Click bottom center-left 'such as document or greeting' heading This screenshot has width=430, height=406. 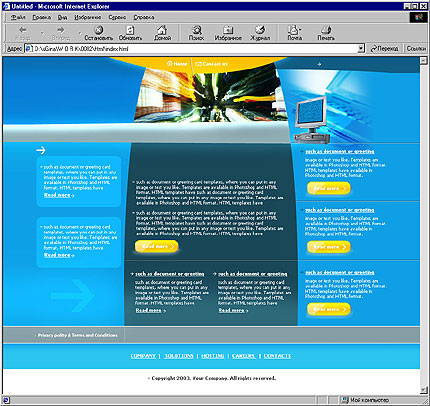pyautogui.click(x=170, y=274)
